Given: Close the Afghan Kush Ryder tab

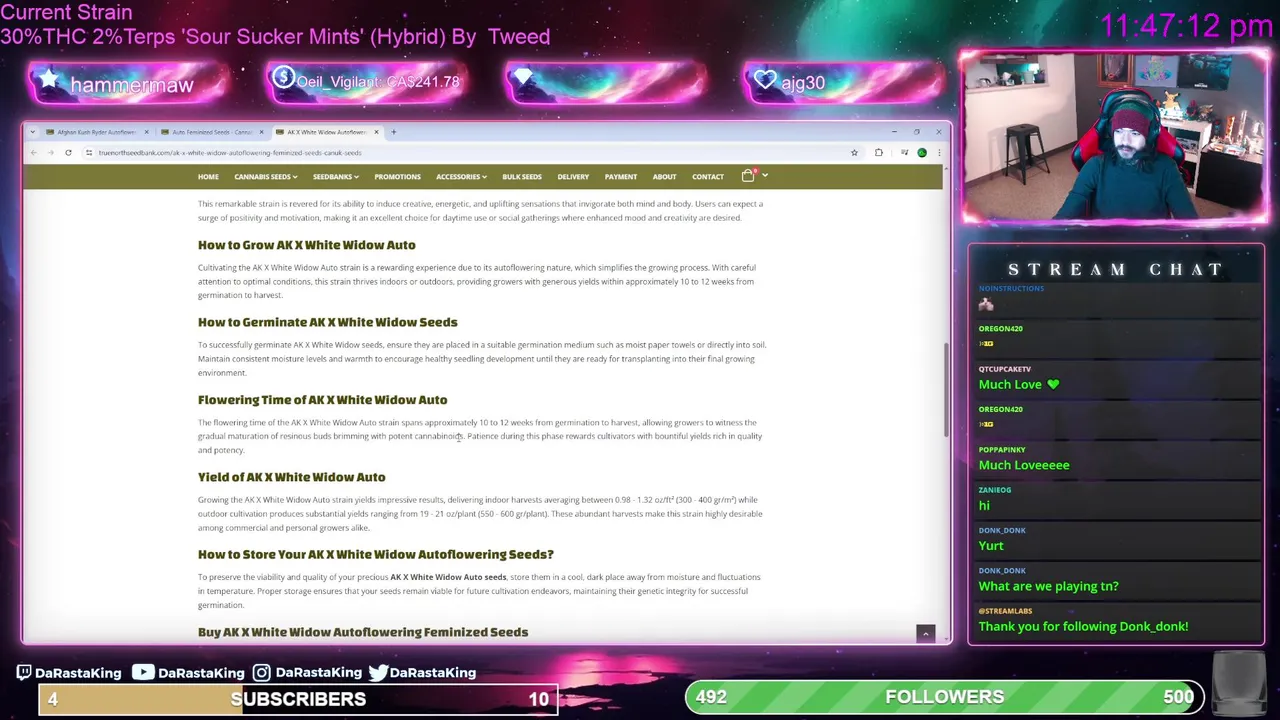Looking at the screenshot, I should pyautogui.click(x=146, y=132).
